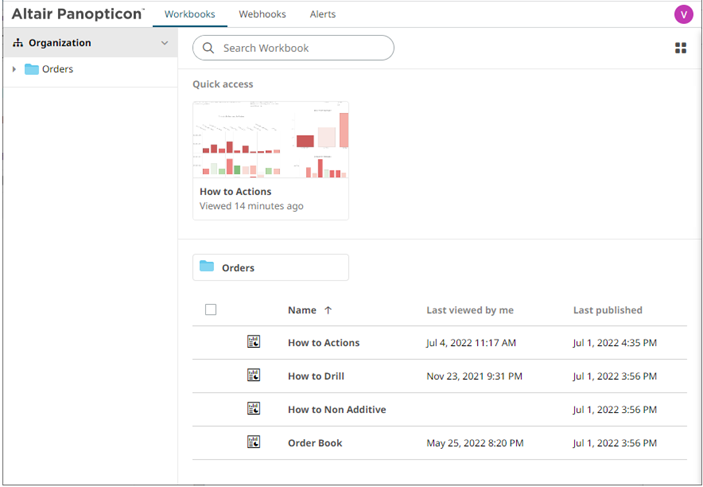The height and width of the screenshot is (487, 703).
Task: Open the Workbooks tab
Action: (x=190, y=14)
